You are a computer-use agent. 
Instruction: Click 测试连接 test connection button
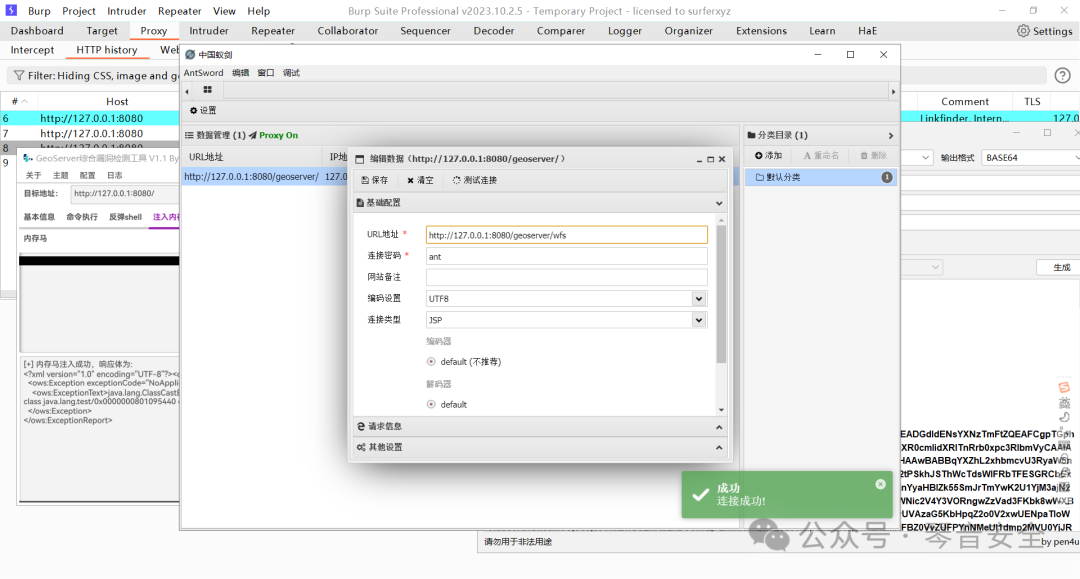point(475,180)
